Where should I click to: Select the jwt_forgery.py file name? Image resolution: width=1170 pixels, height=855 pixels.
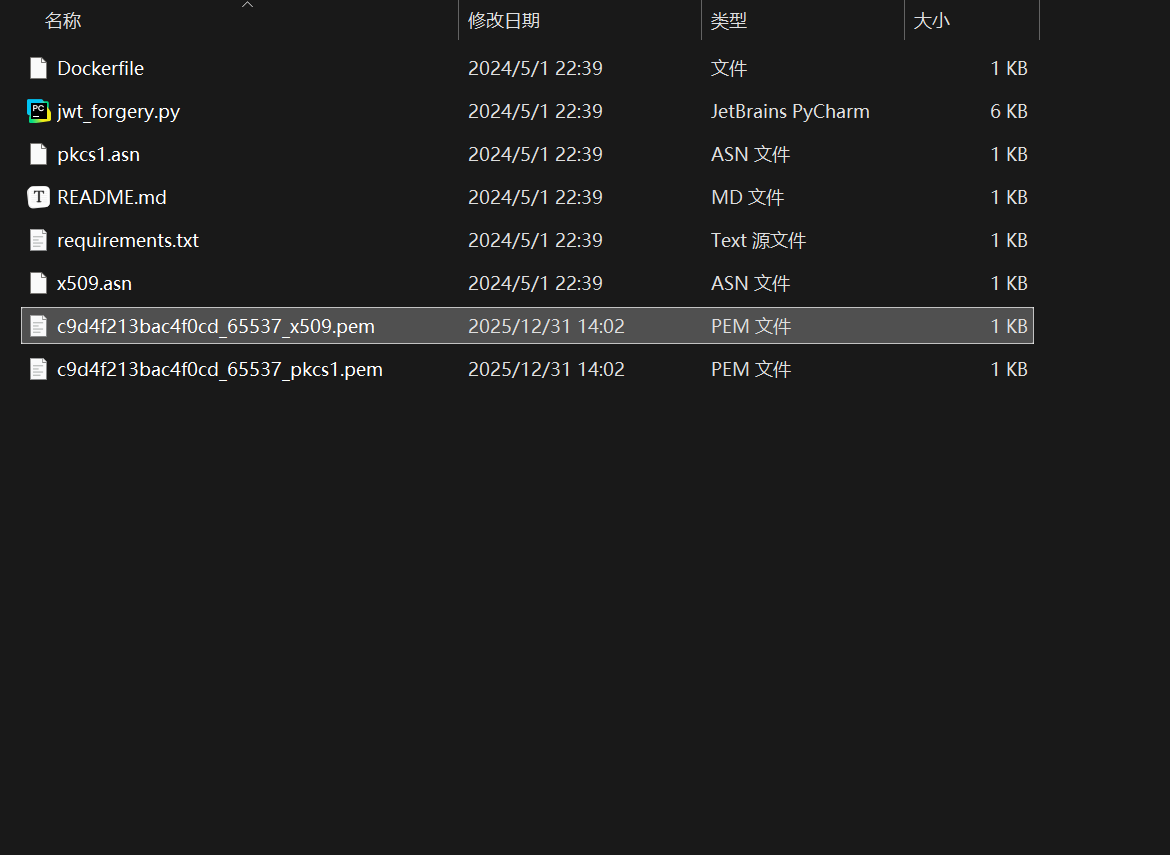click(x=119, y=111)
